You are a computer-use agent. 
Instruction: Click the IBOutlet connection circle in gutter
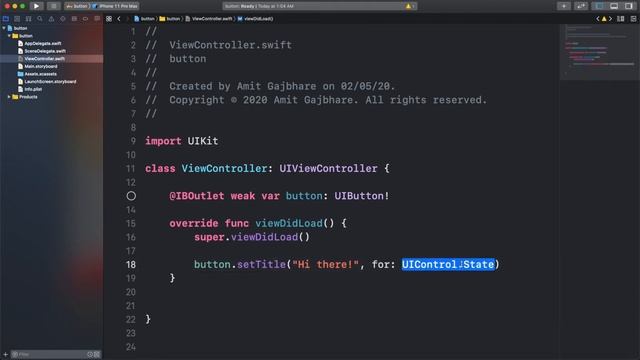point(131,196)
